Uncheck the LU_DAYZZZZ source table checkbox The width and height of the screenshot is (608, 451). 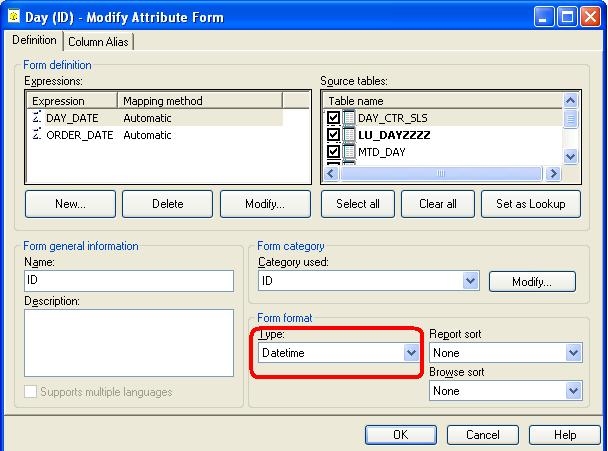point(334,135)
